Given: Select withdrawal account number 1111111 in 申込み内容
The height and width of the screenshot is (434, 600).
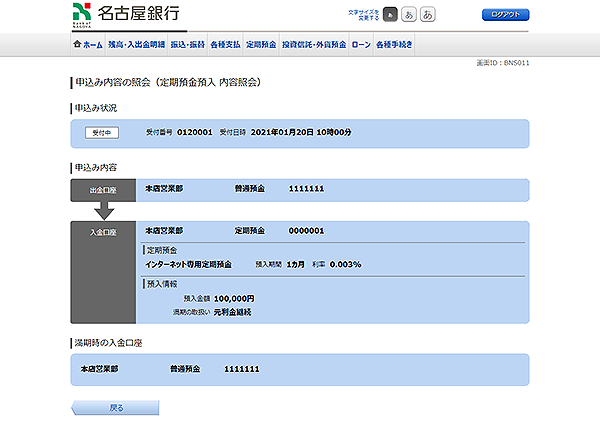Looking at the screenshot, I should pyautogui.click(x=306, y=189).
